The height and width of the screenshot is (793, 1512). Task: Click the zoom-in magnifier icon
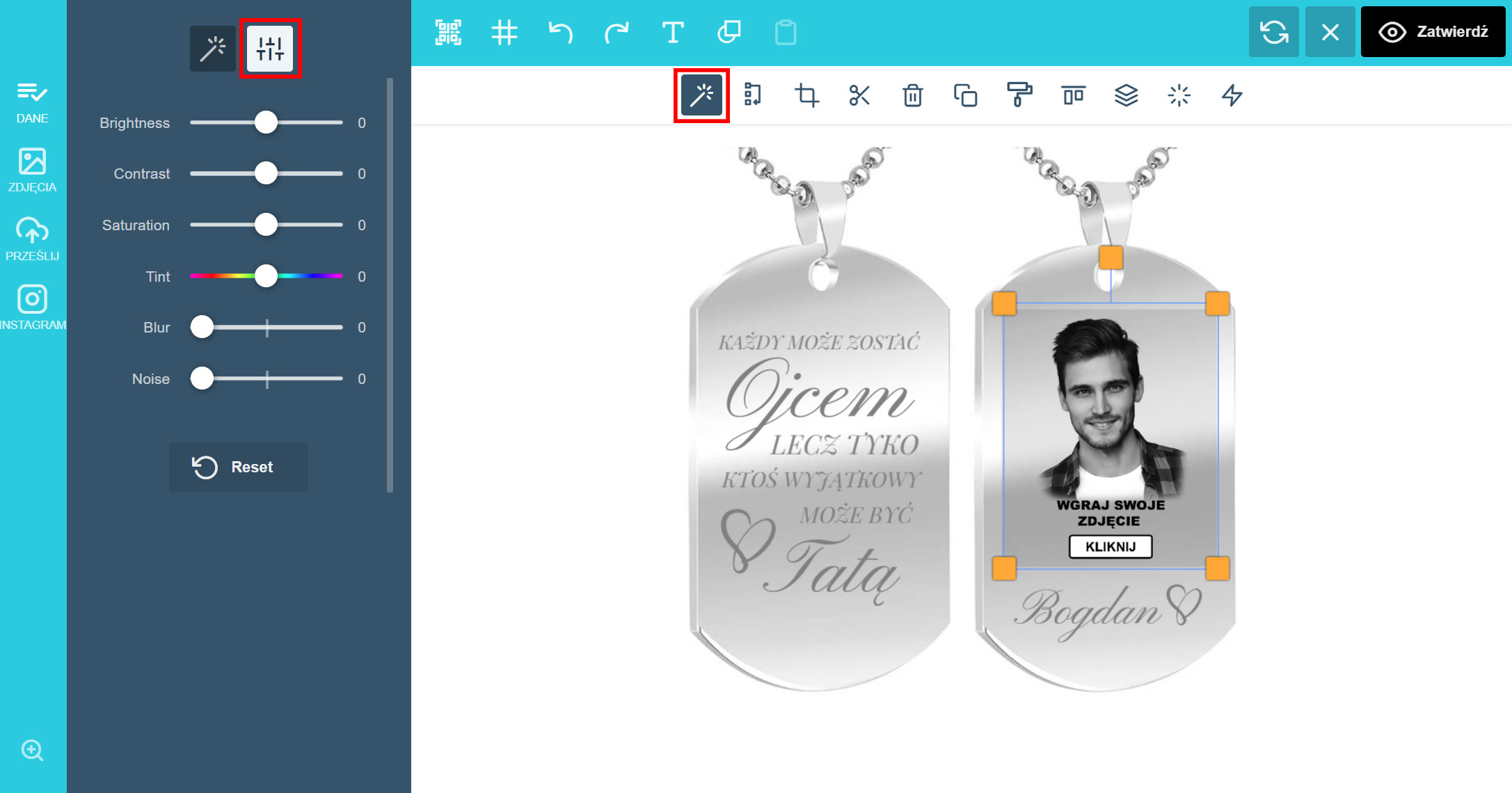click(x=32, y=750)
